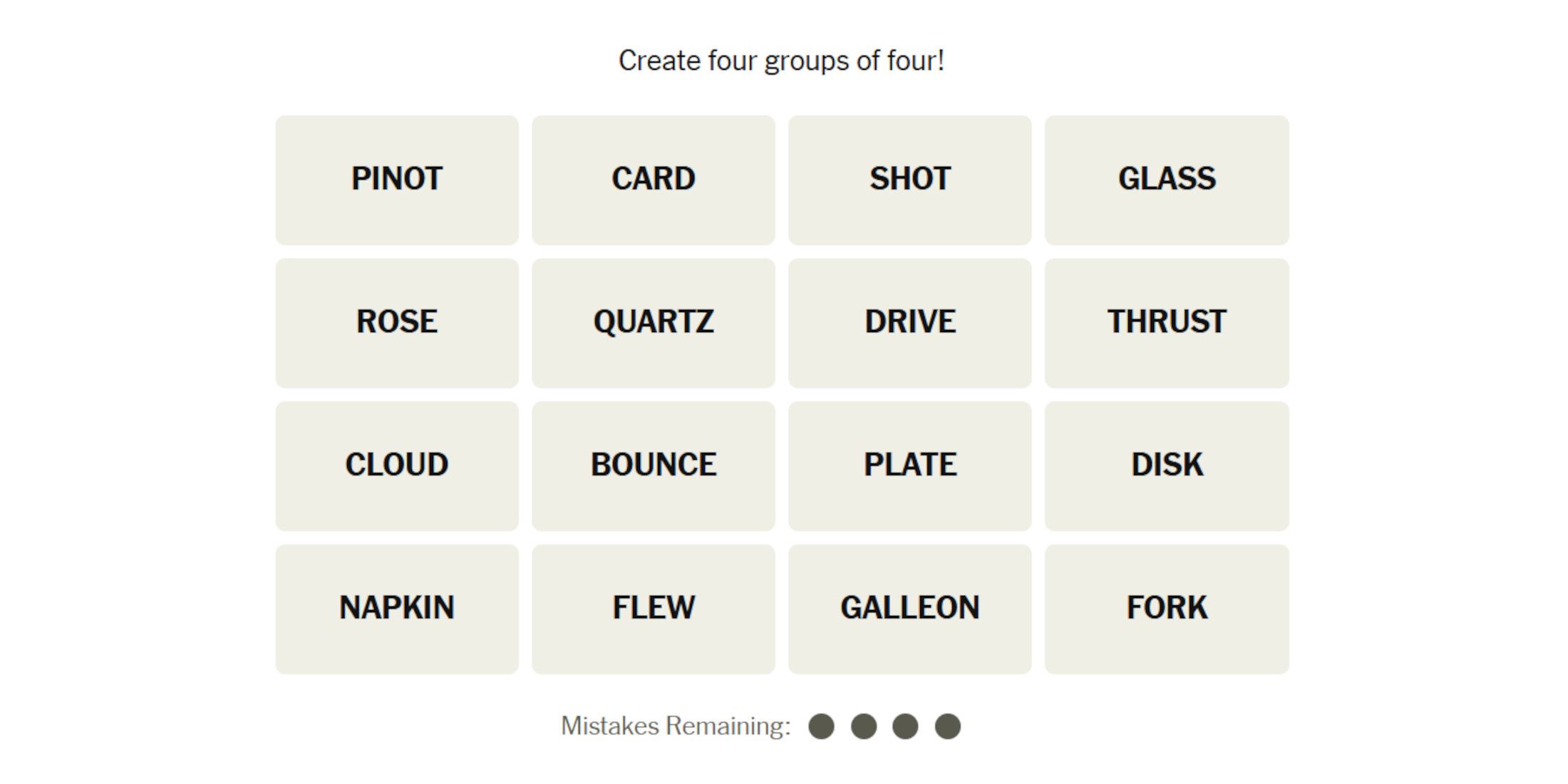Choose the GLASS word tile
1568x784 pixels.
1167,180
